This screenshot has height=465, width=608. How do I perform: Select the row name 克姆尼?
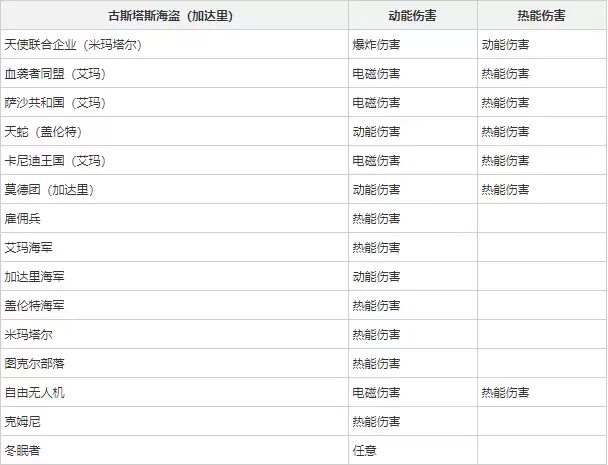22,421
